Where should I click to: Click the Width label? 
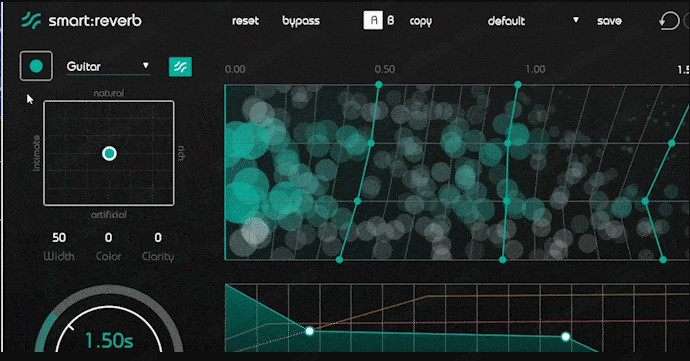coord(59,256)
